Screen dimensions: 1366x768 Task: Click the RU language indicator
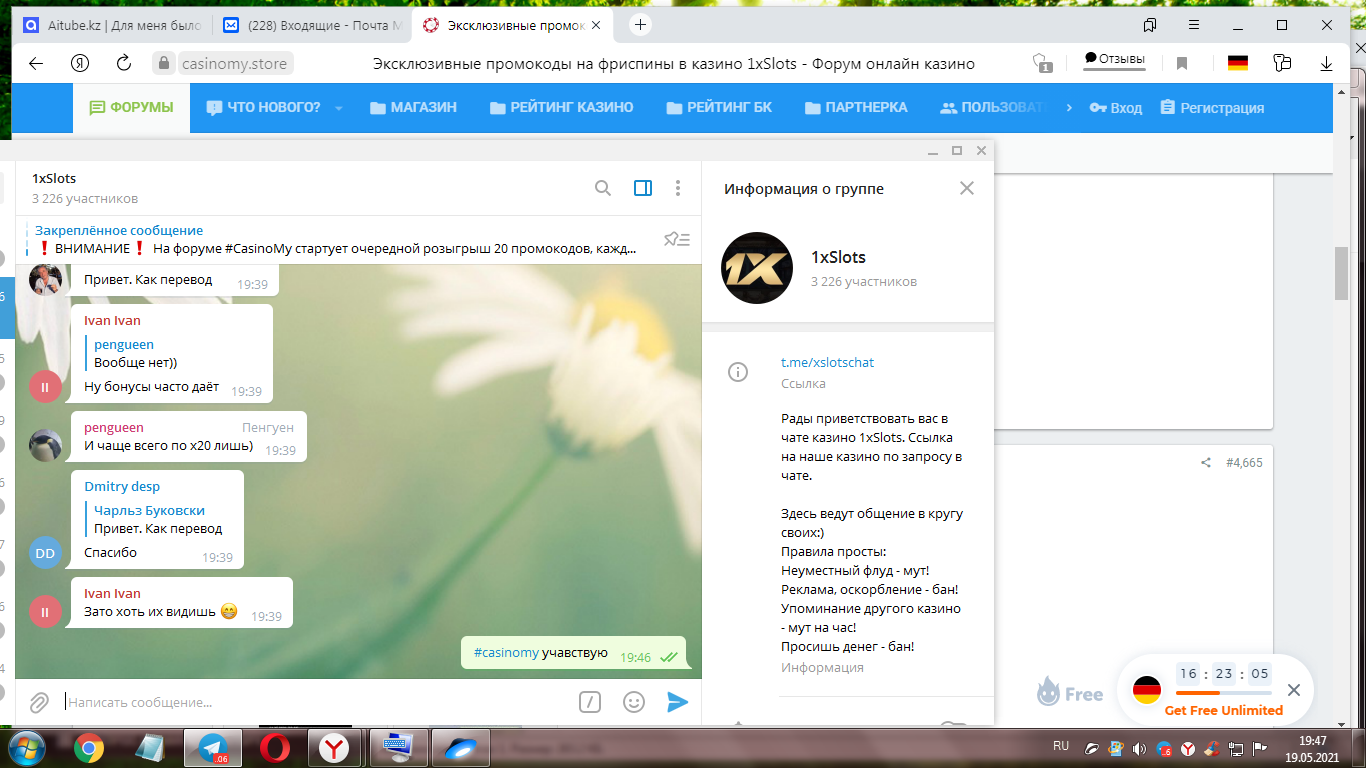[x=1061, y=746]
